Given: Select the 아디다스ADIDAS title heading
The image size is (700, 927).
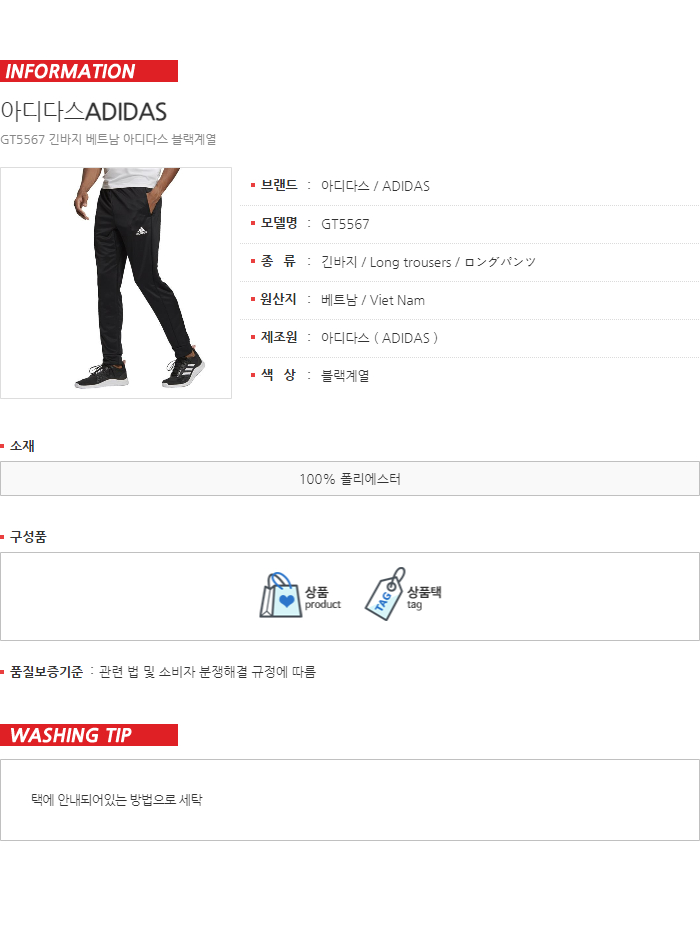Looking at the screenshot, I should [x=83, y=112].
